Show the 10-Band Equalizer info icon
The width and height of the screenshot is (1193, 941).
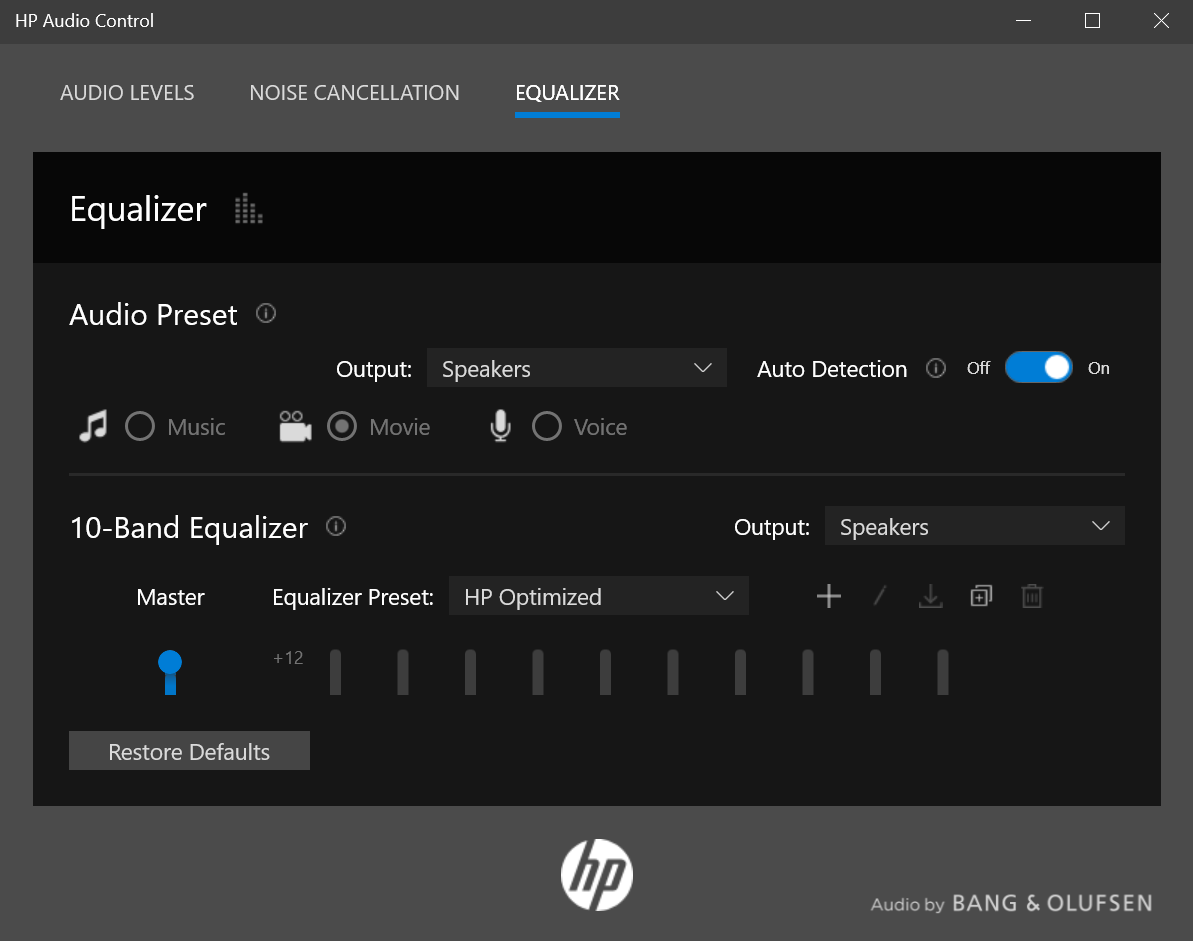pos(336,527)
